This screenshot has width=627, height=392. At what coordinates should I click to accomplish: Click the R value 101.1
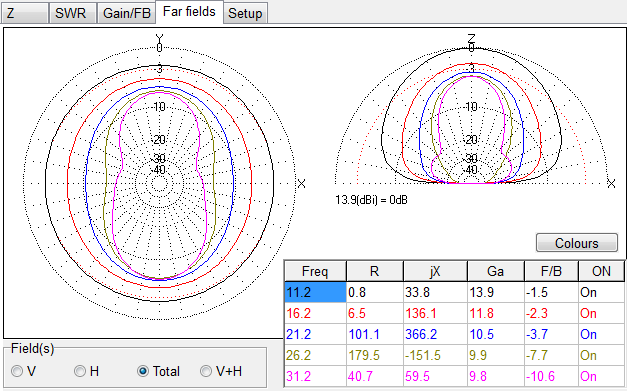click(375, 334)
